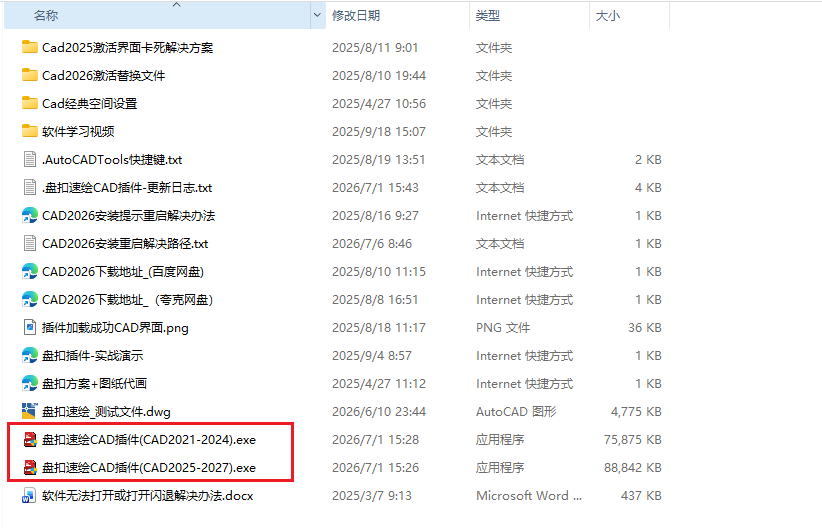The image size is (822, 528).
Task: Select file name .盘扣速绘CAD插件-更新日志.txt
Action: point(127,188)
